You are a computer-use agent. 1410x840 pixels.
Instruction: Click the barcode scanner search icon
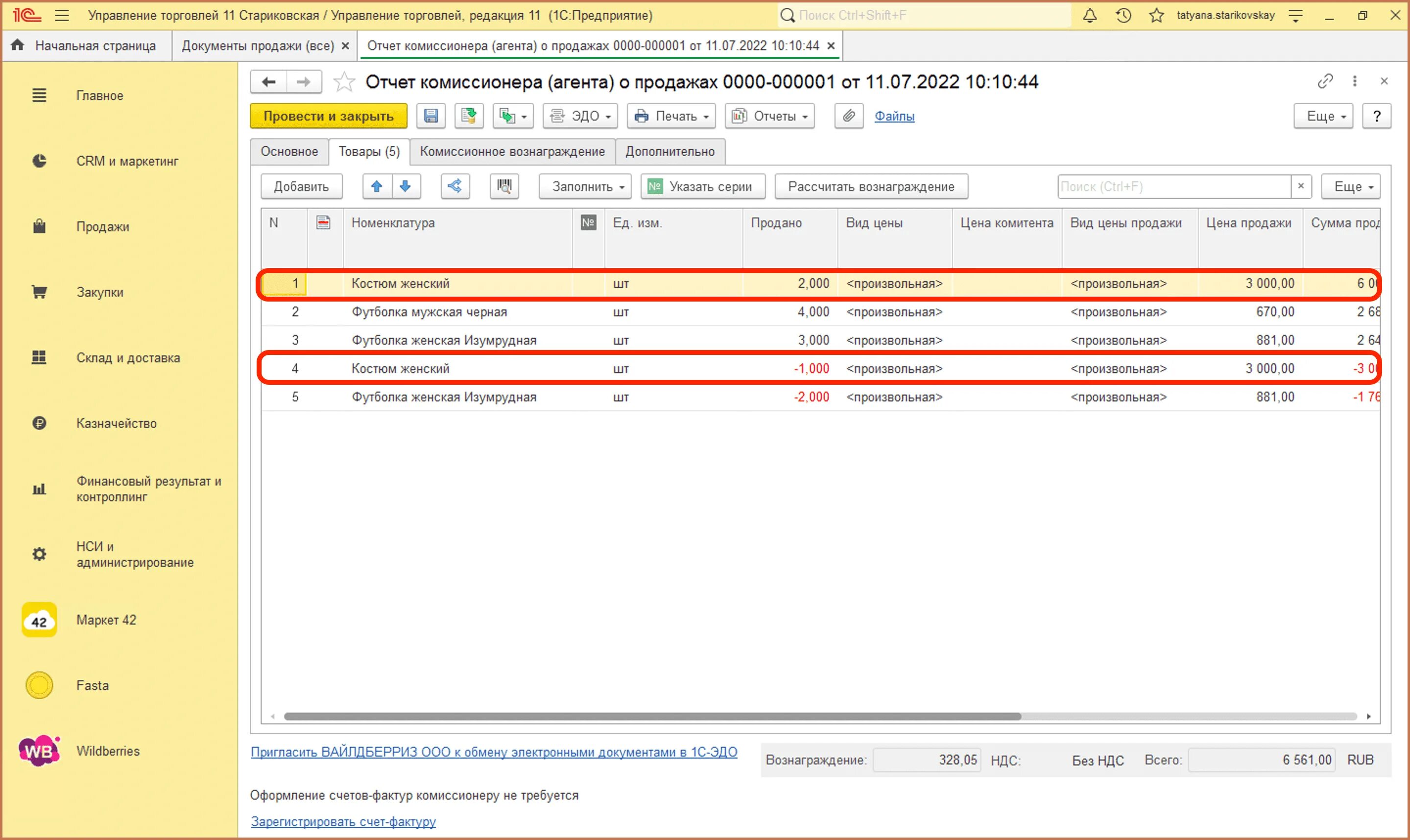tap(504, 186)
